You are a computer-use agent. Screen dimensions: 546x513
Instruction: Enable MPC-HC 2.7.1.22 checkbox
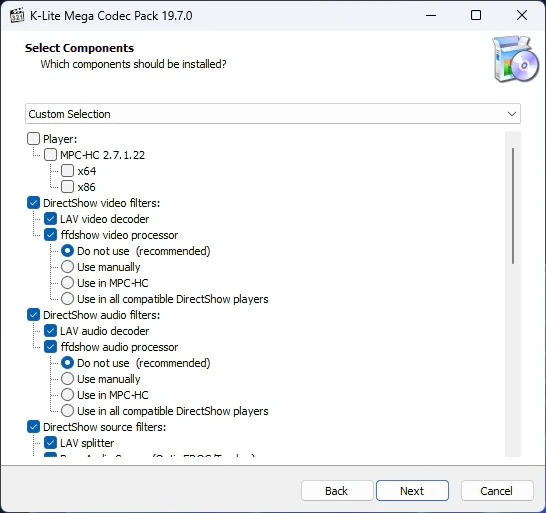click(x=50, y=155)
